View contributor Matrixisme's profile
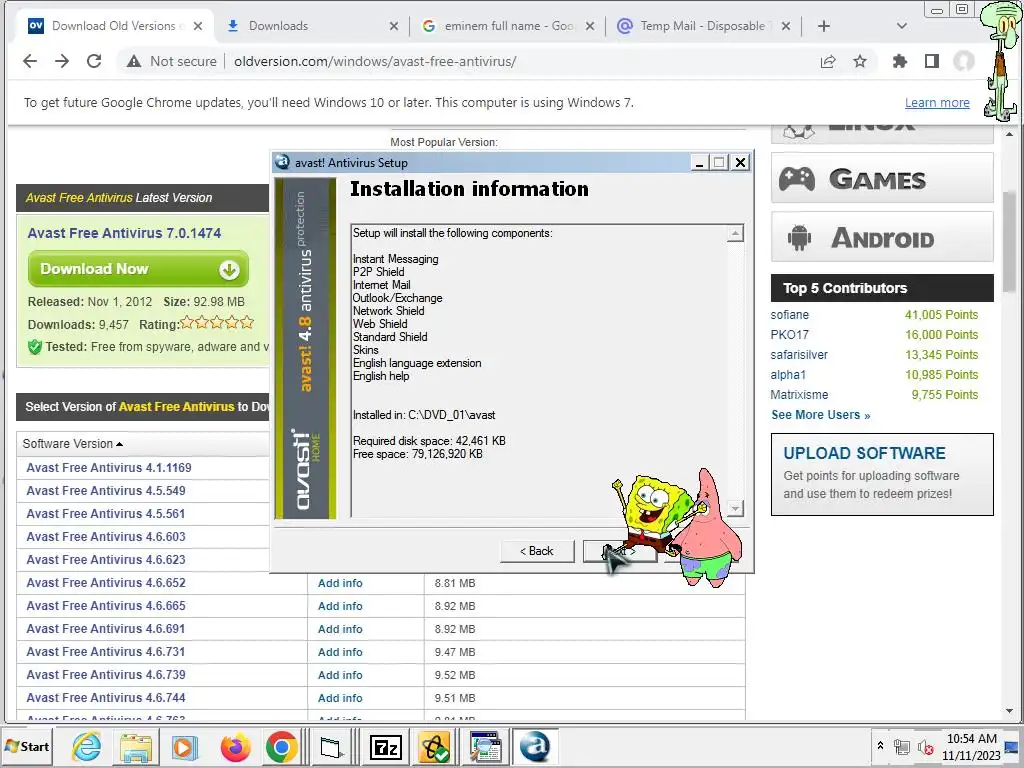1024x768 pixels. [x=799, y=394]
